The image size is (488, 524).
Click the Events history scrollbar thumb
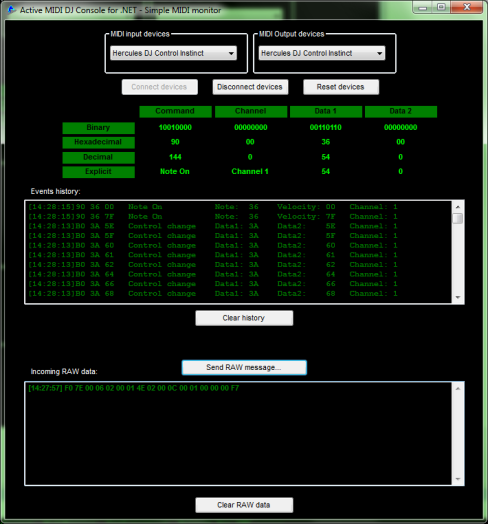click(x=458, y=218)
